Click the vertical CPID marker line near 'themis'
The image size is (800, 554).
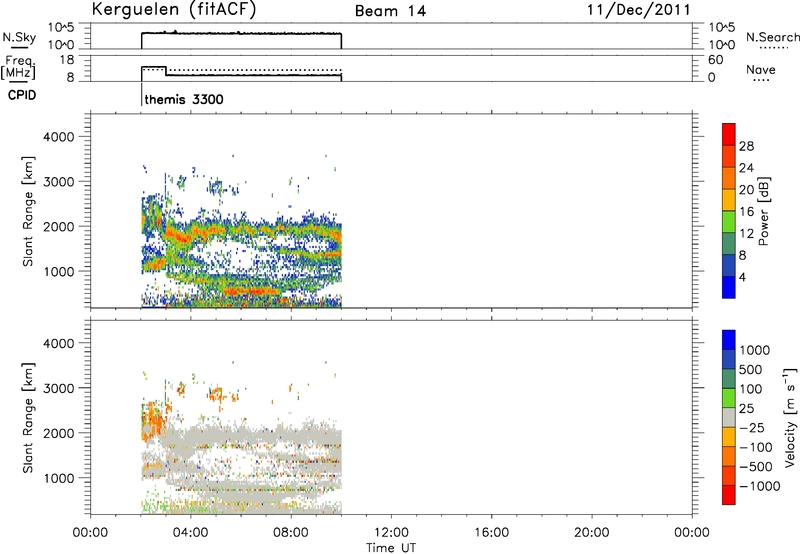pos(141,95)
